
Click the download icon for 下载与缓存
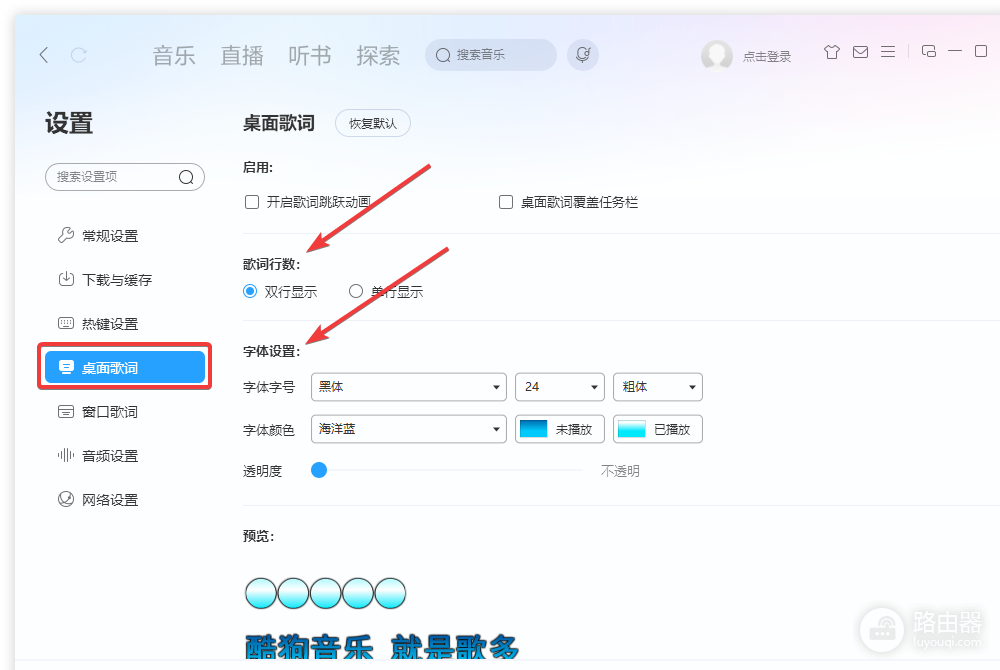pos(66,279)
